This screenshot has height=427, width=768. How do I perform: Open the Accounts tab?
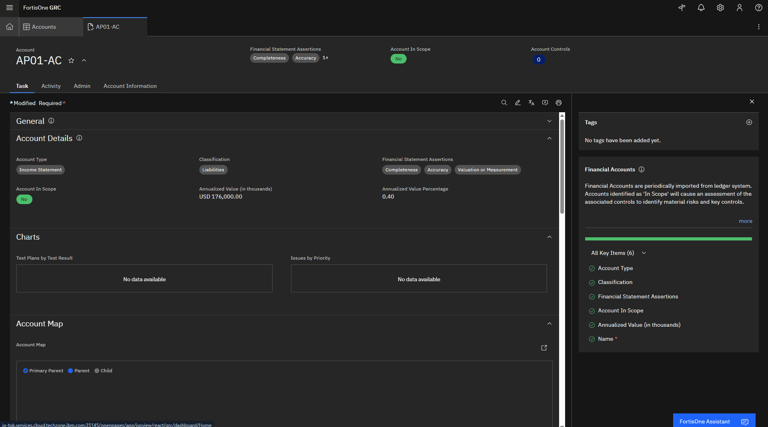50,27
